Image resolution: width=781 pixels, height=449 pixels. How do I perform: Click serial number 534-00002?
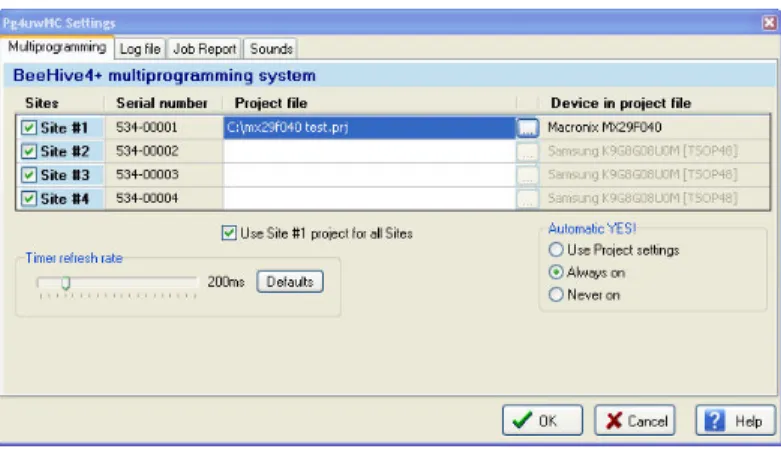click(147, 150)
